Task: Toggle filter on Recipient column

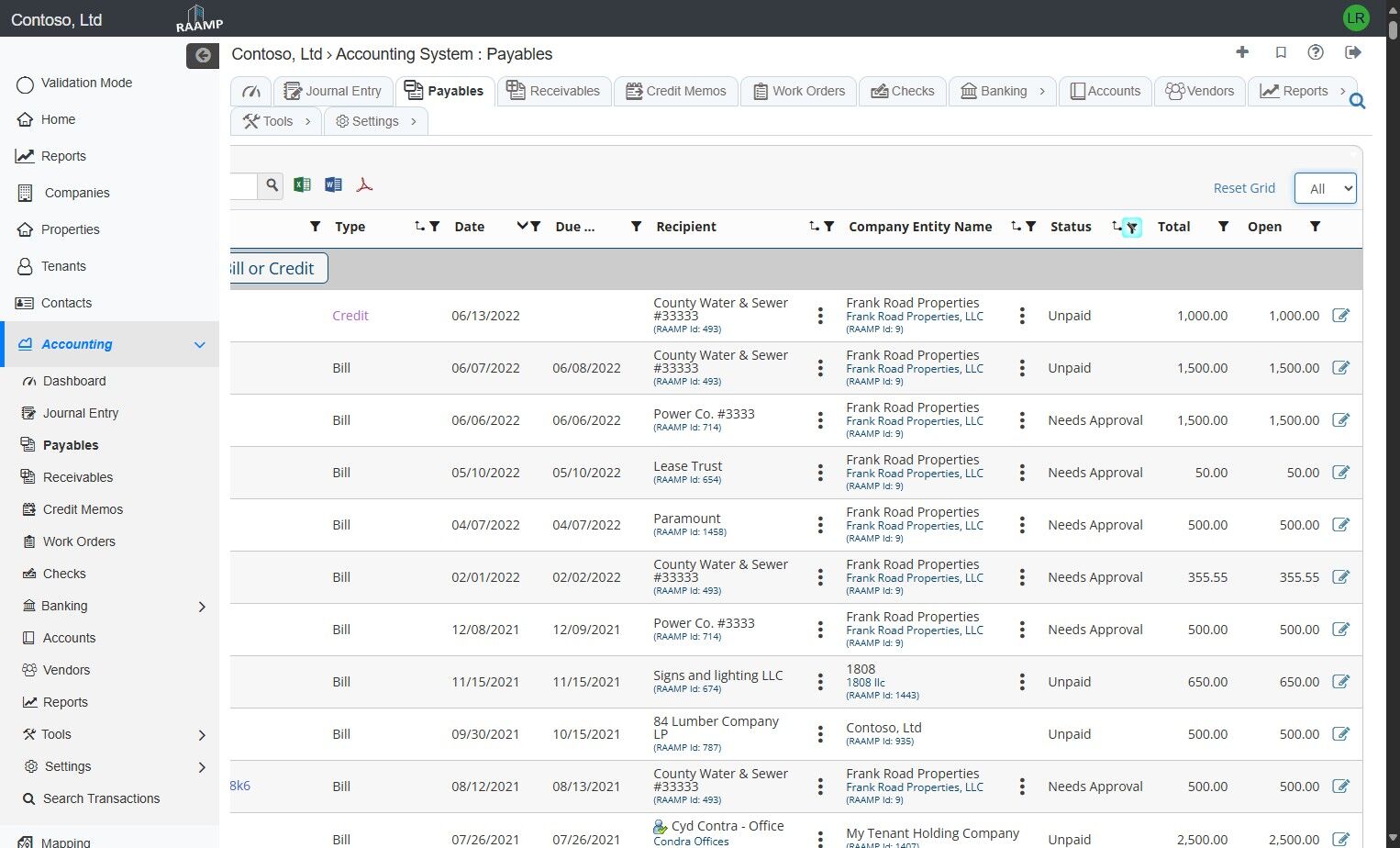Action: [x=828, y=227]
